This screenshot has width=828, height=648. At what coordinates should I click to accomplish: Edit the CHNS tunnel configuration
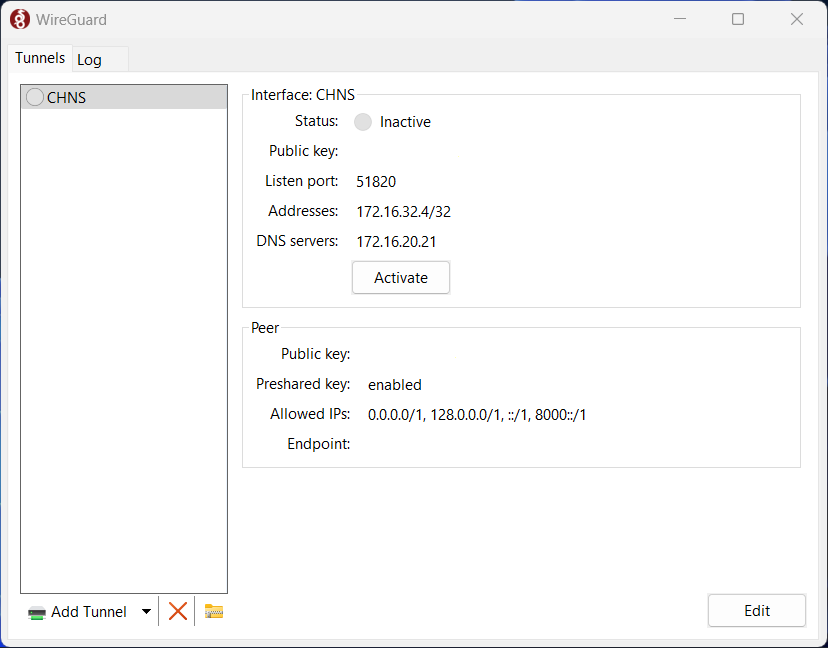(756, 610)
